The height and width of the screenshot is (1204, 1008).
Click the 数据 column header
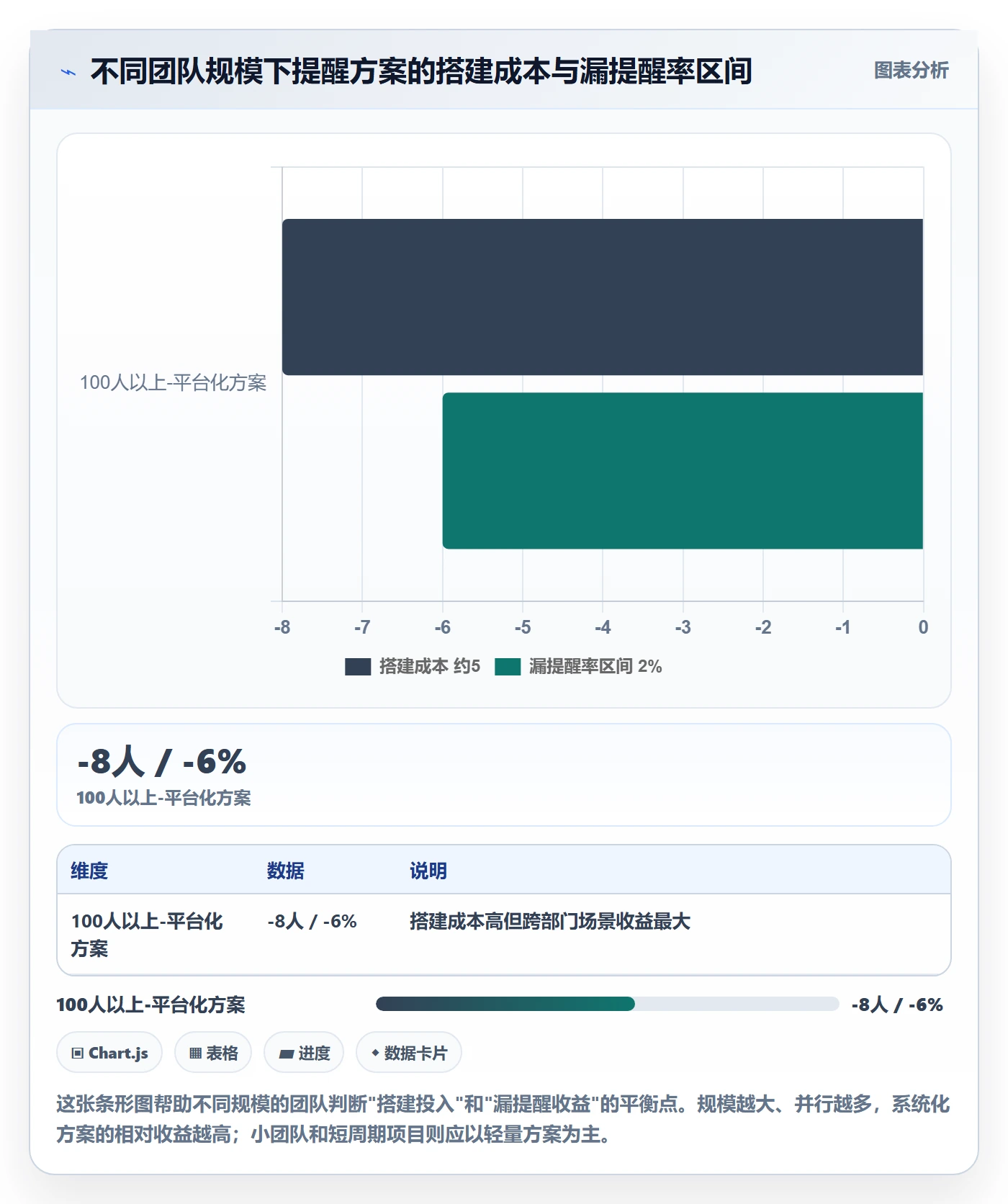click(x=286, y=871)
